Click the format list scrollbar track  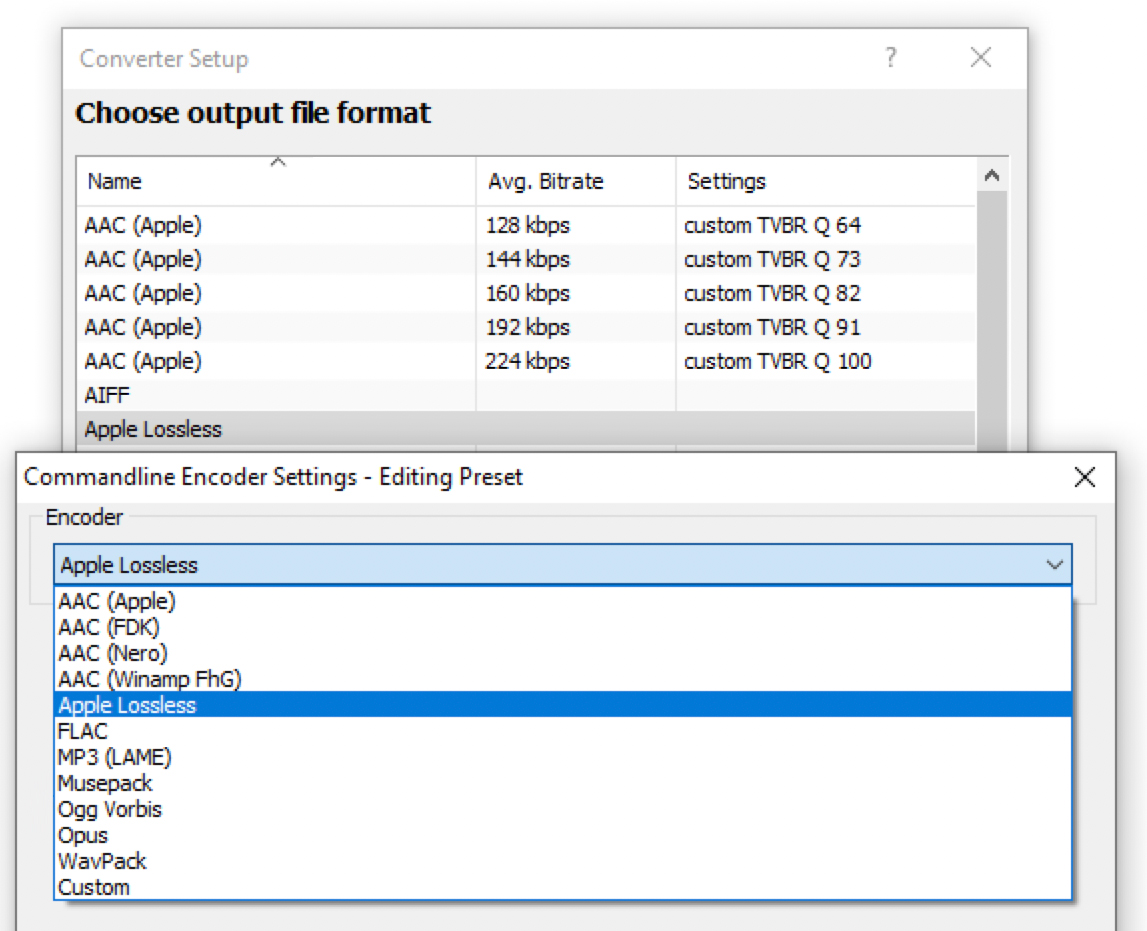tap(992, 322)
